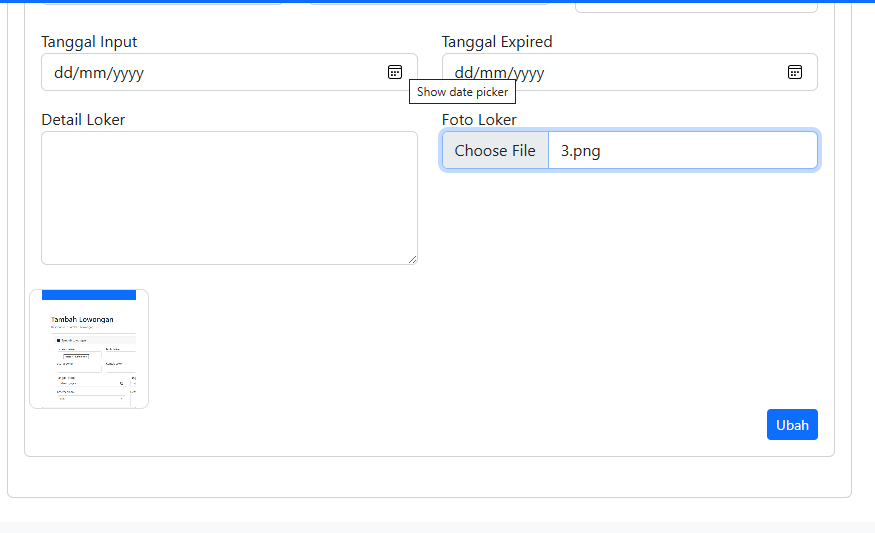Click the Detail Loker label
Viewport: 875px width, 533px height.
pos(83,120)
